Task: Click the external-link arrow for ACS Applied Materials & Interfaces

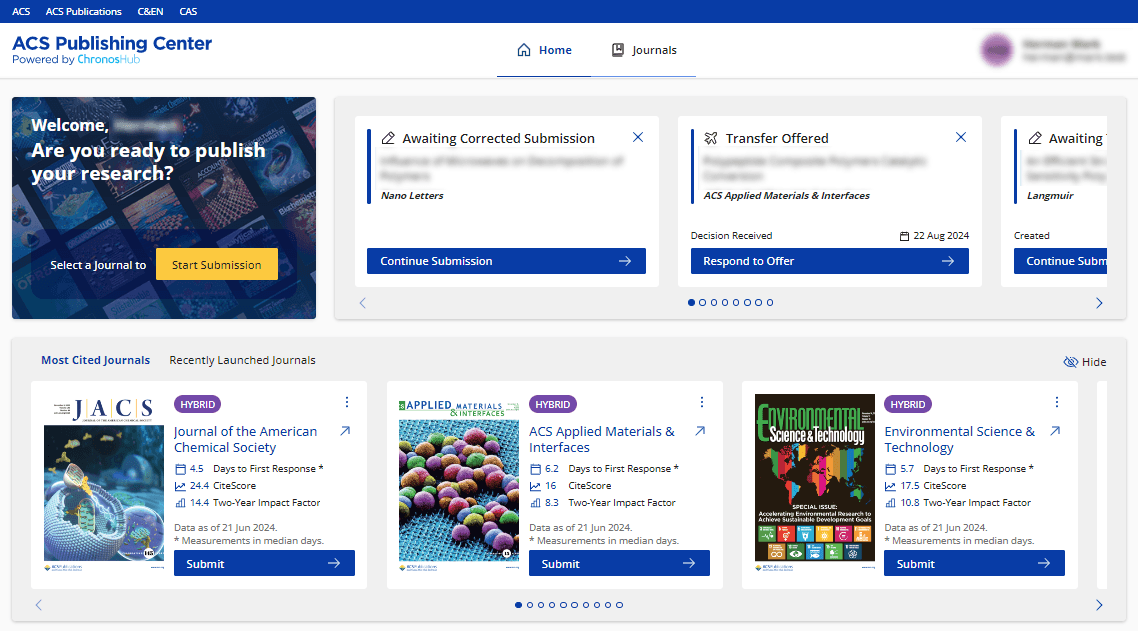Action: click(x=700, y=431)
